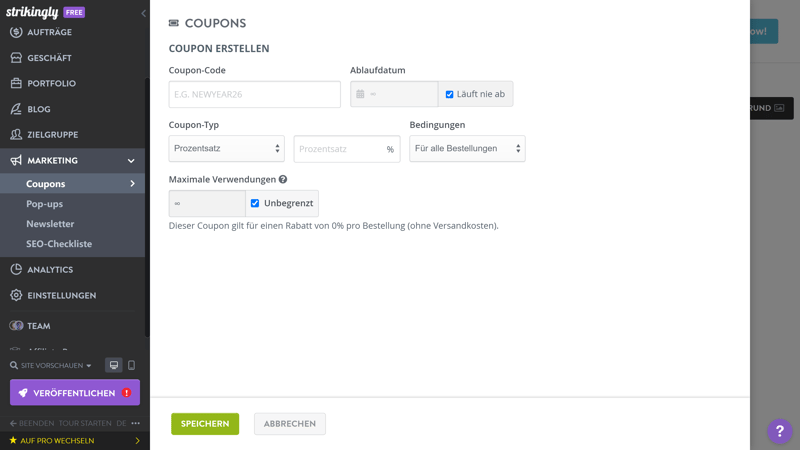This screenshot has width=800, height=450.
Task: Click the Coupon-Code input field
Action: pyautogui.click(x=254, y=95)
